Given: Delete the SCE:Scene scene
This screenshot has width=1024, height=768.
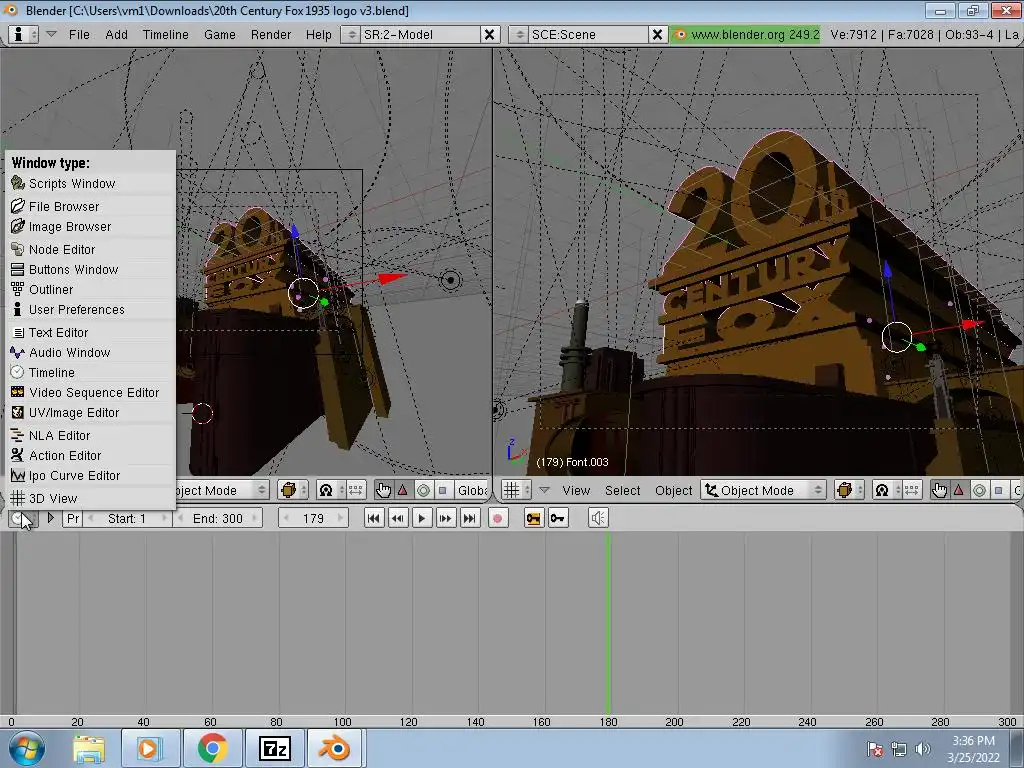Looking at the screenshot, I should 657,35.
